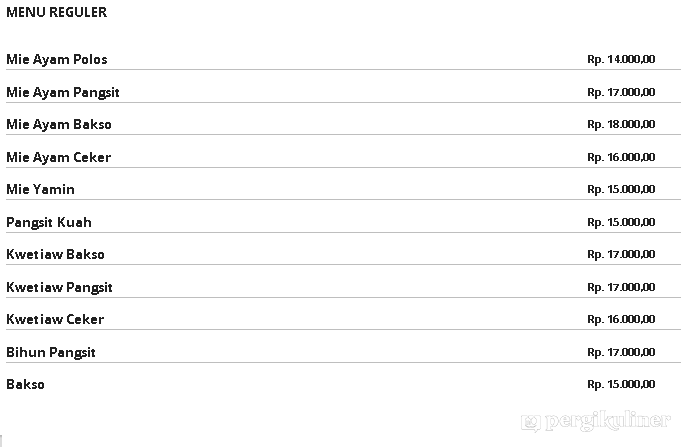Click the Kwetiaw Ceker item
The width and height of the screenshot is (681, 447).
pos(55,319)
